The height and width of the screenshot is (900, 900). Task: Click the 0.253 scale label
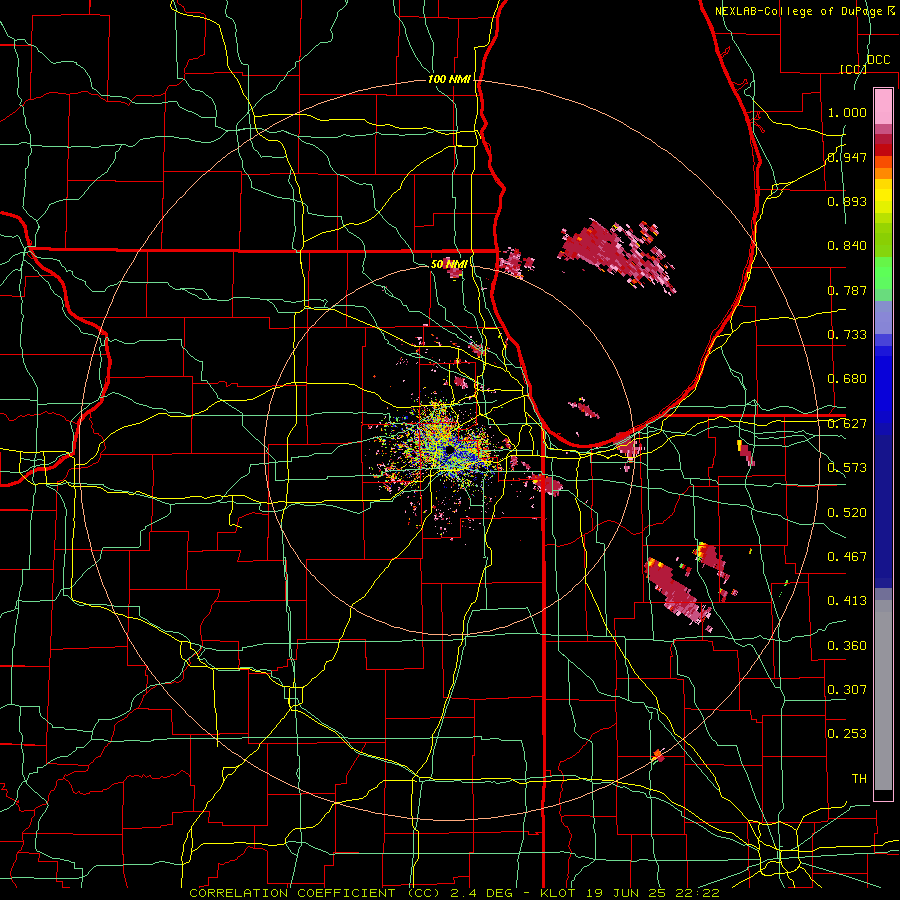pos(847,734)
